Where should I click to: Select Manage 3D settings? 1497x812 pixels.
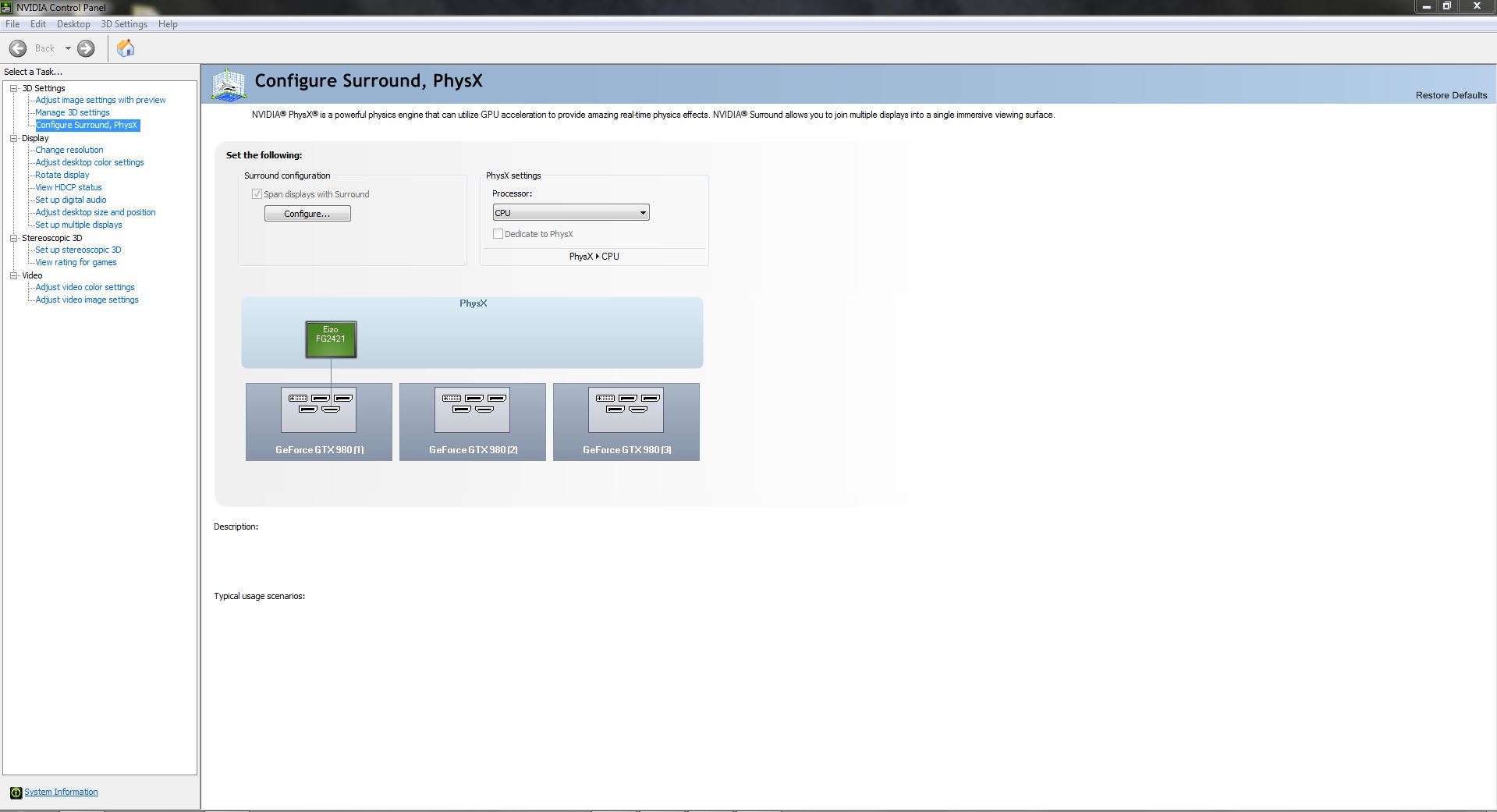pyautogui.click(x=73, y=112)
